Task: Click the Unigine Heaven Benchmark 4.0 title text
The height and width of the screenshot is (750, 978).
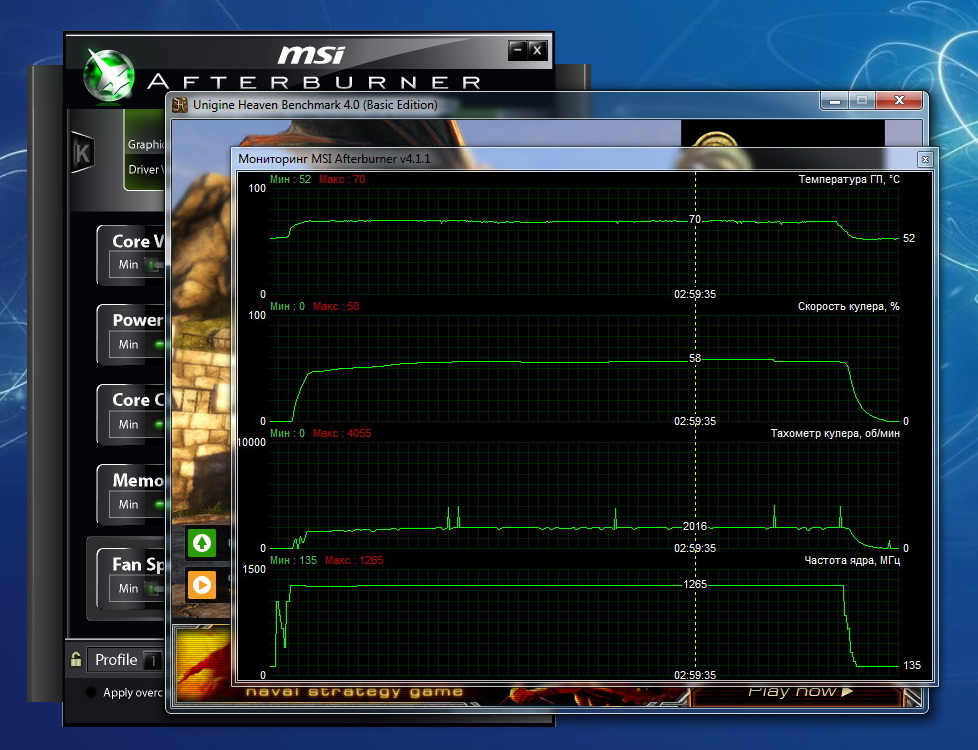Action: click(x=315, y=105)
